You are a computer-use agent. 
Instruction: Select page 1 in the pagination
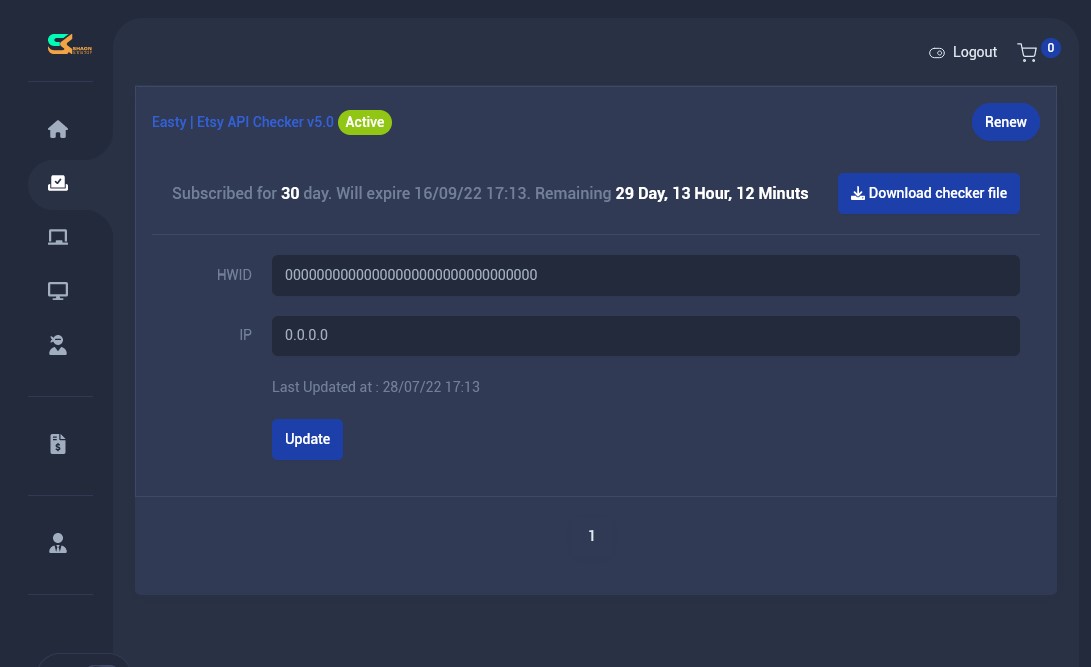click(591, 536)
